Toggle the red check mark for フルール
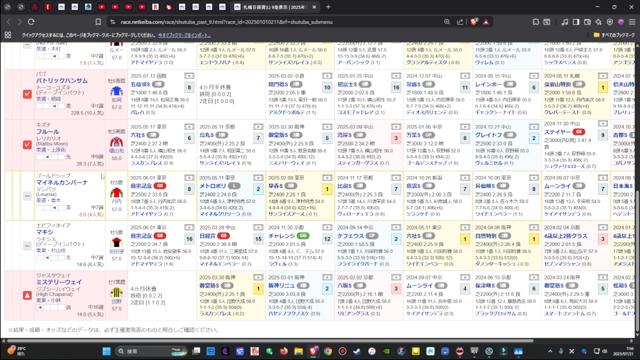 point(27,144)
